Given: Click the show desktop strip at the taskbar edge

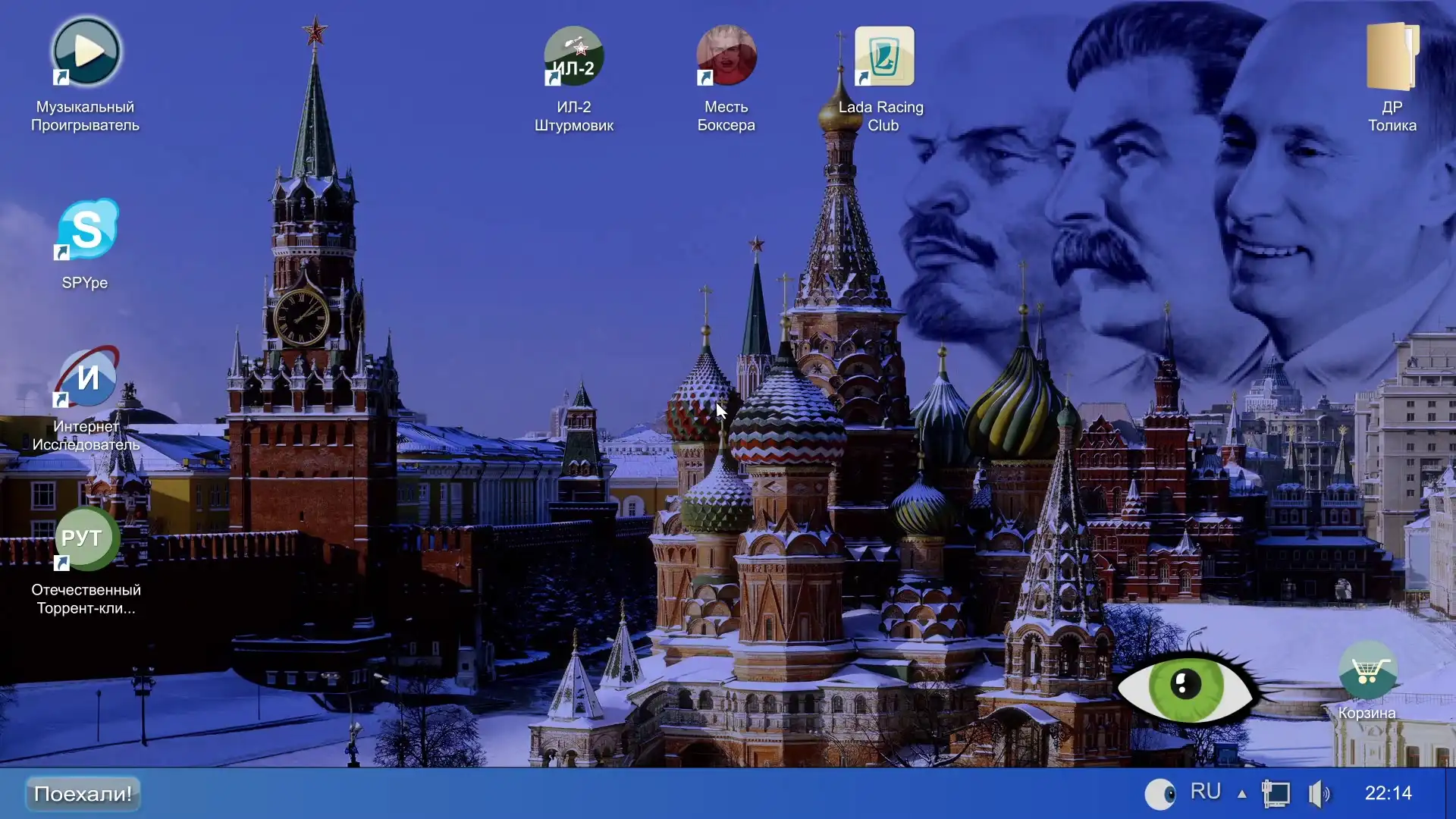Looking at the screenshot, I should (x=1450, y=794).
